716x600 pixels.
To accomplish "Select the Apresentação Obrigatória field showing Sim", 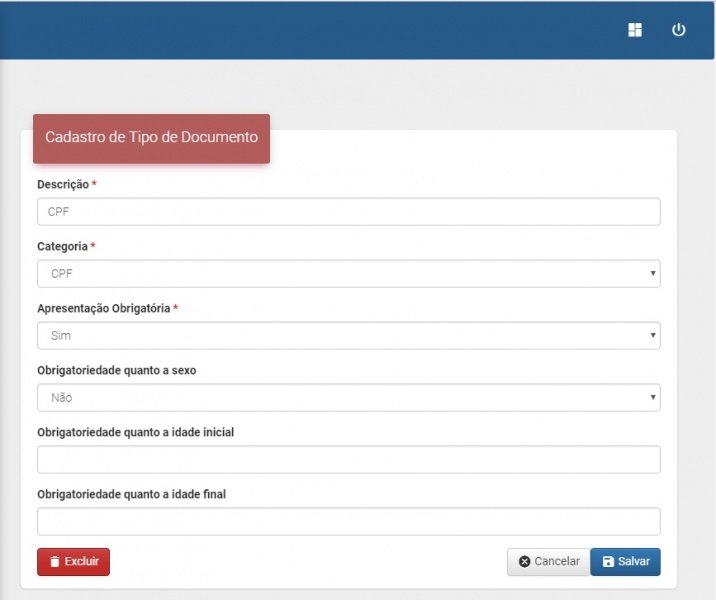I will coord(340,335).
